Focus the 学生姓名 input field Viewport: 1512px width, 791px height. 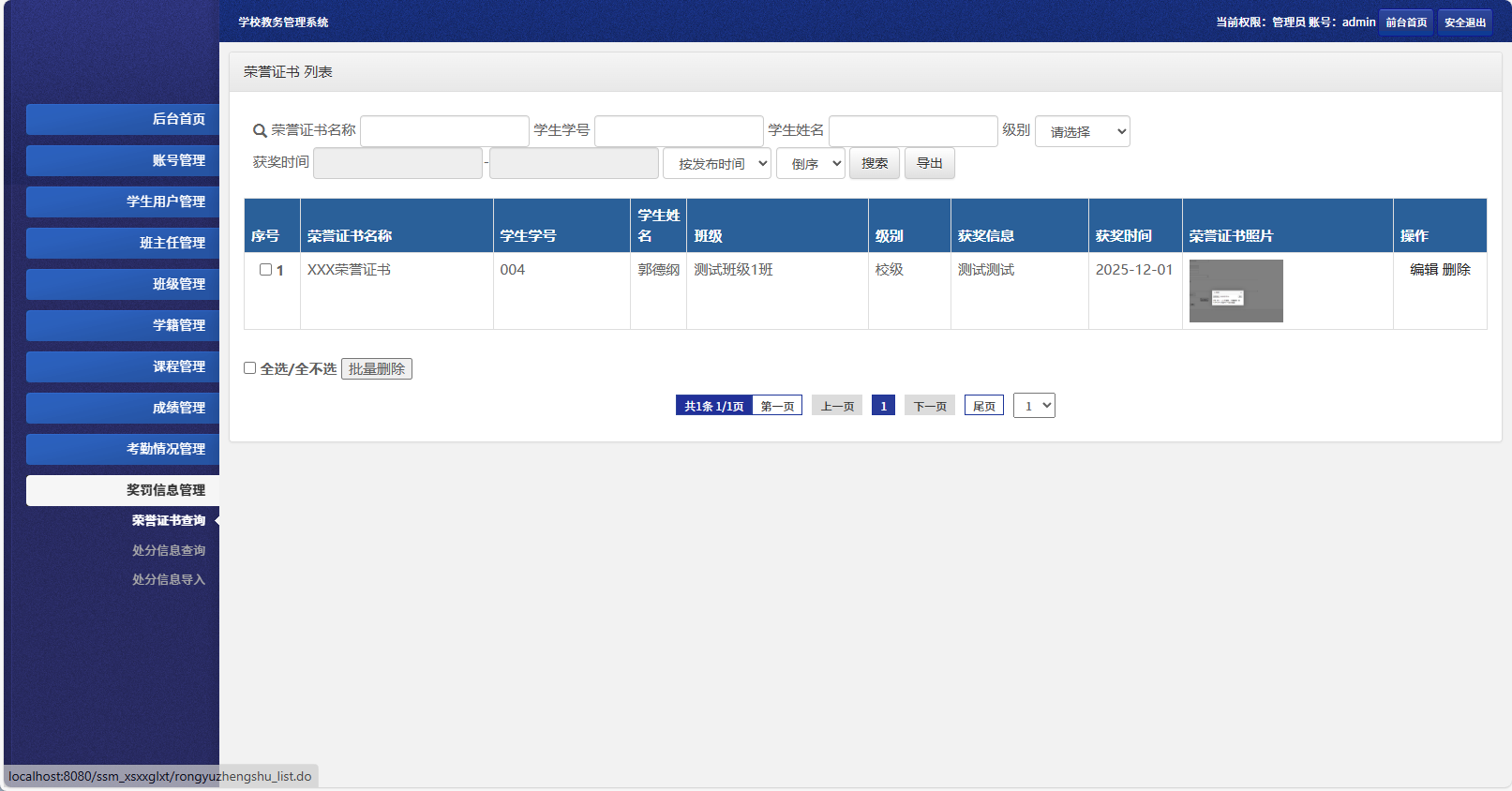[x=913, y=131]
